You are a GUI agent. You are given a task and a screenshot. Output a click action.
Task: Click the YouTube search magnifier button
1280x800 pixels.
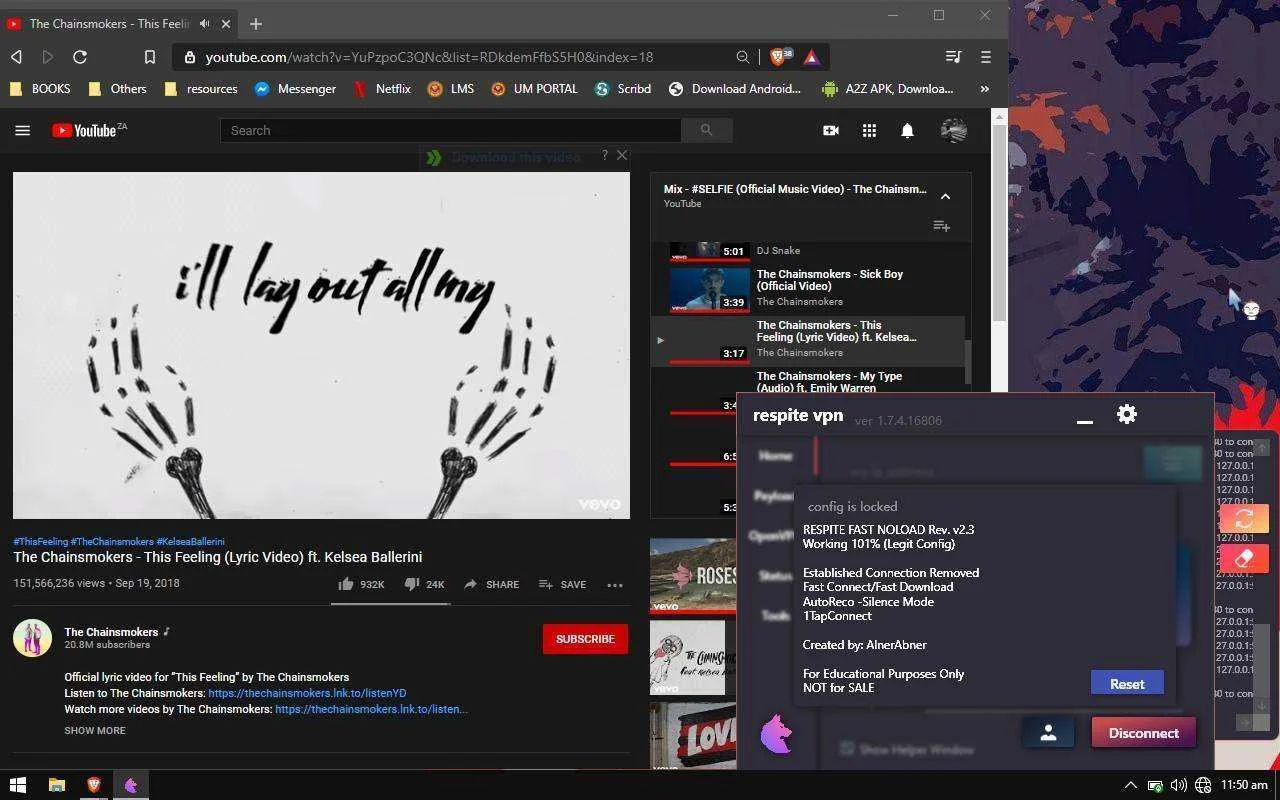tap(706, 130)
